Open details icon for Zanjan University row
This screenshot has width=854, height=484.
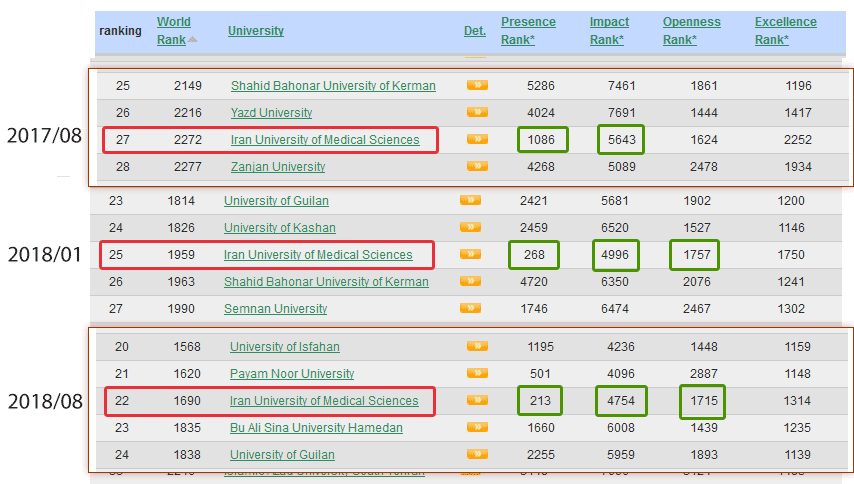pyautogui.click(x=477, y=166)
